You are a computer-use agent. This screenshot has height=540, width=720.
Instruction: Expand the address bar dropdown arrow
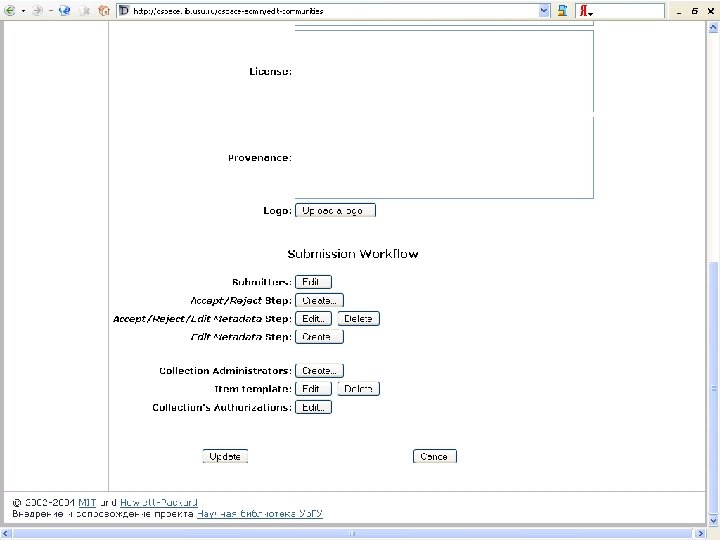(544, 11)
